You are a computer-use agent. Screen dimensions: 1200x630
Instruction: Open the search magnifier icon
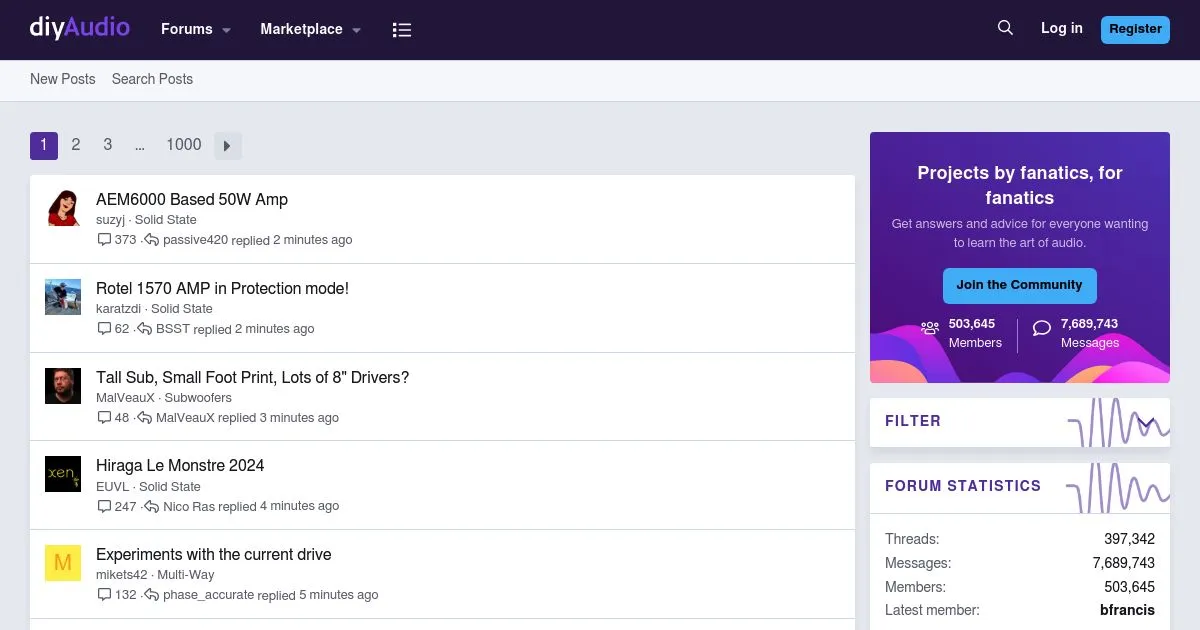[1005, 28]
